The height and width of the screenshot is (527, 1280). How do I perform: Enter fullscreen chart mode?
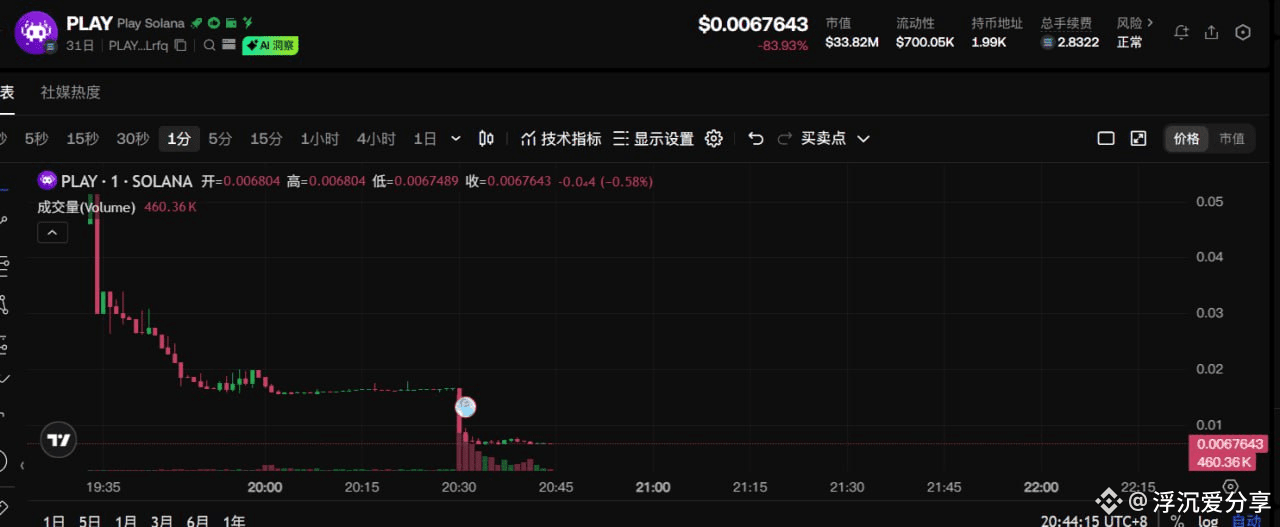[x=1138, y=139]
